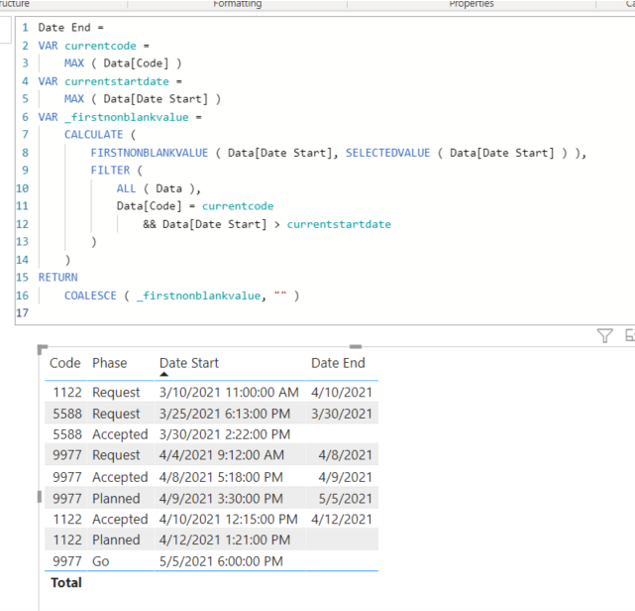
Task: Select the 'Go' phase cell
Action: tap(101, 561)
